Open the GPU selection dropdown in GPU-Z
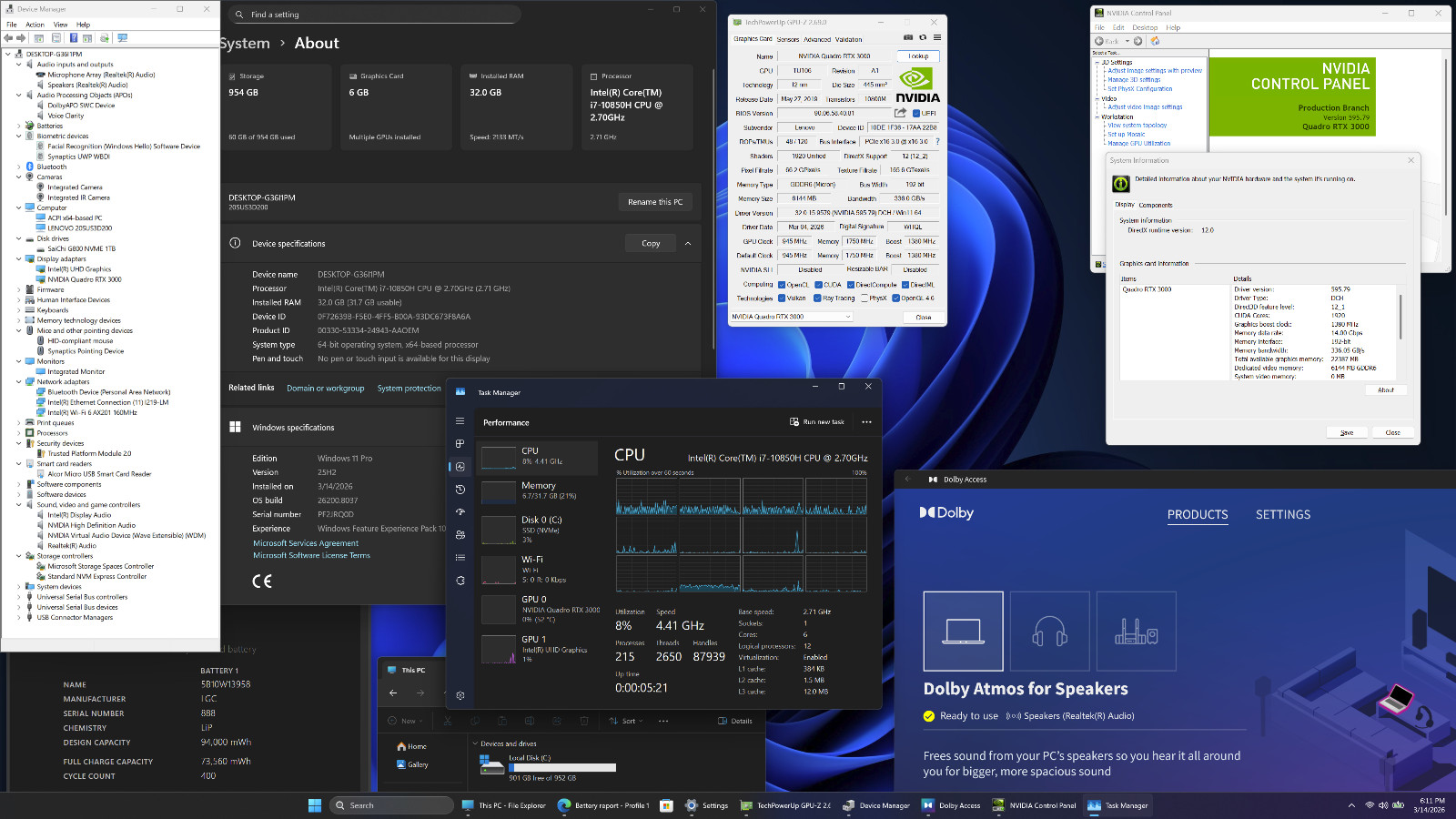1456x819 pixels. click(791, 317)
